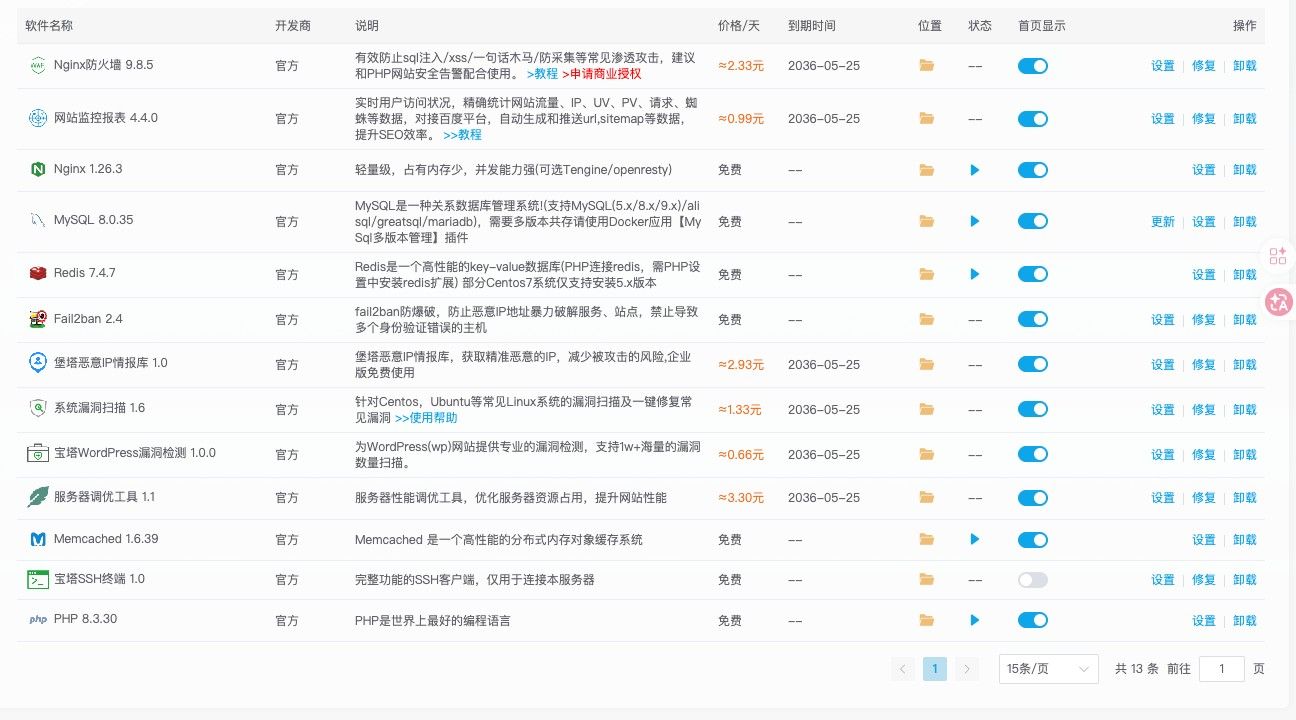The width and height of the screenshot is (1296, 720).
Task: Open the 服务器调优工具 folder icon
Action: [927, 497]
